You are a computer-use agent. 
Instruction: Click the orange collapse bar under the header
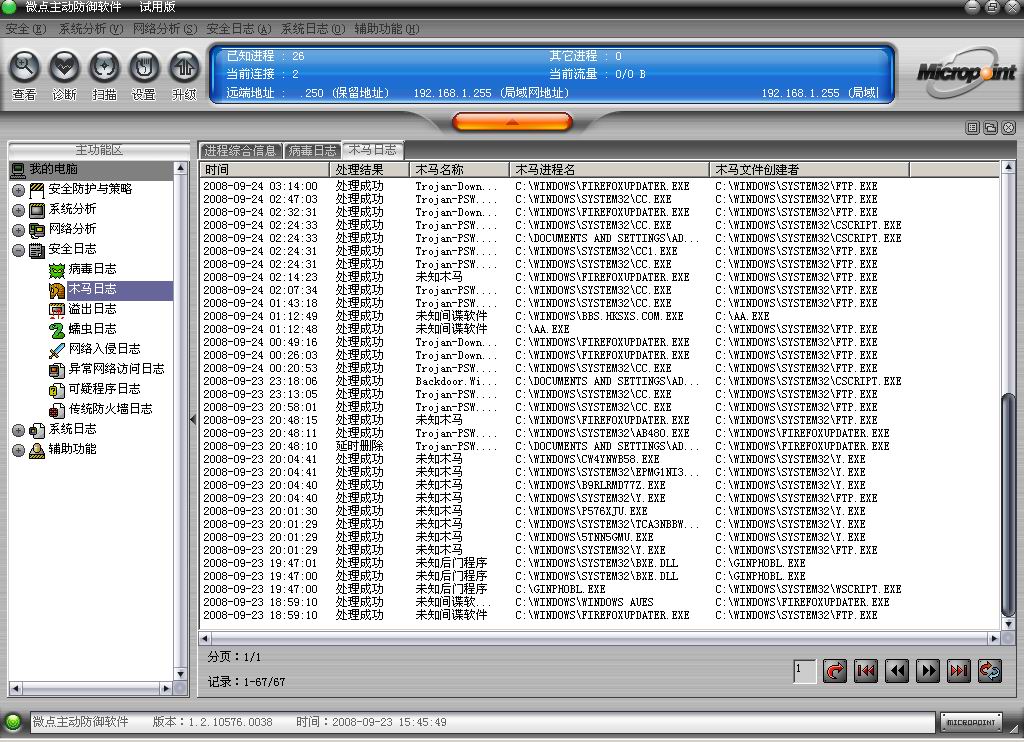pyautogui.click(x=512, y=122)
